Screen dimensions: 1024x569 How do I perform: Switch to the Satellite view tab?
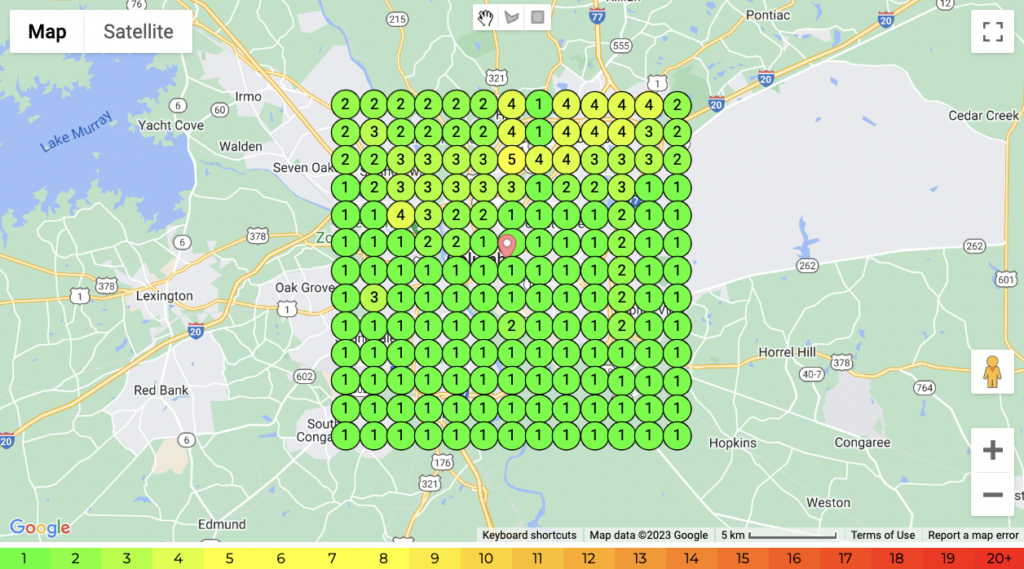(138, 32)
